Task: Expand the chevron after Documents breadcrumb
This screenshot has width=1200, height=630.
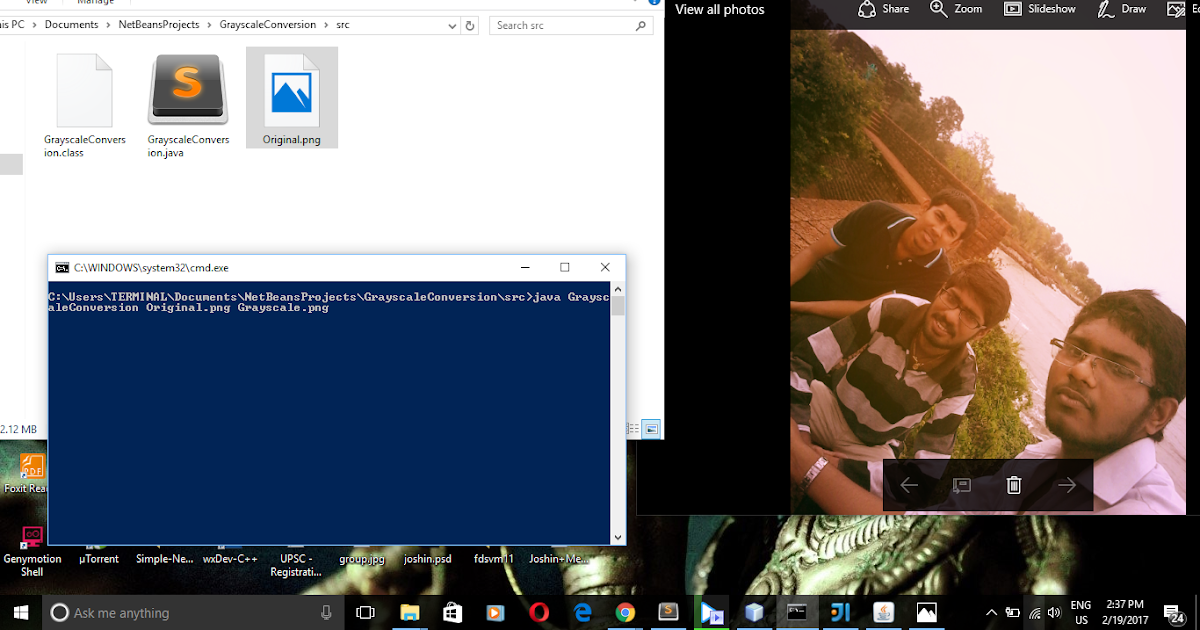Action: pos(108,24)
